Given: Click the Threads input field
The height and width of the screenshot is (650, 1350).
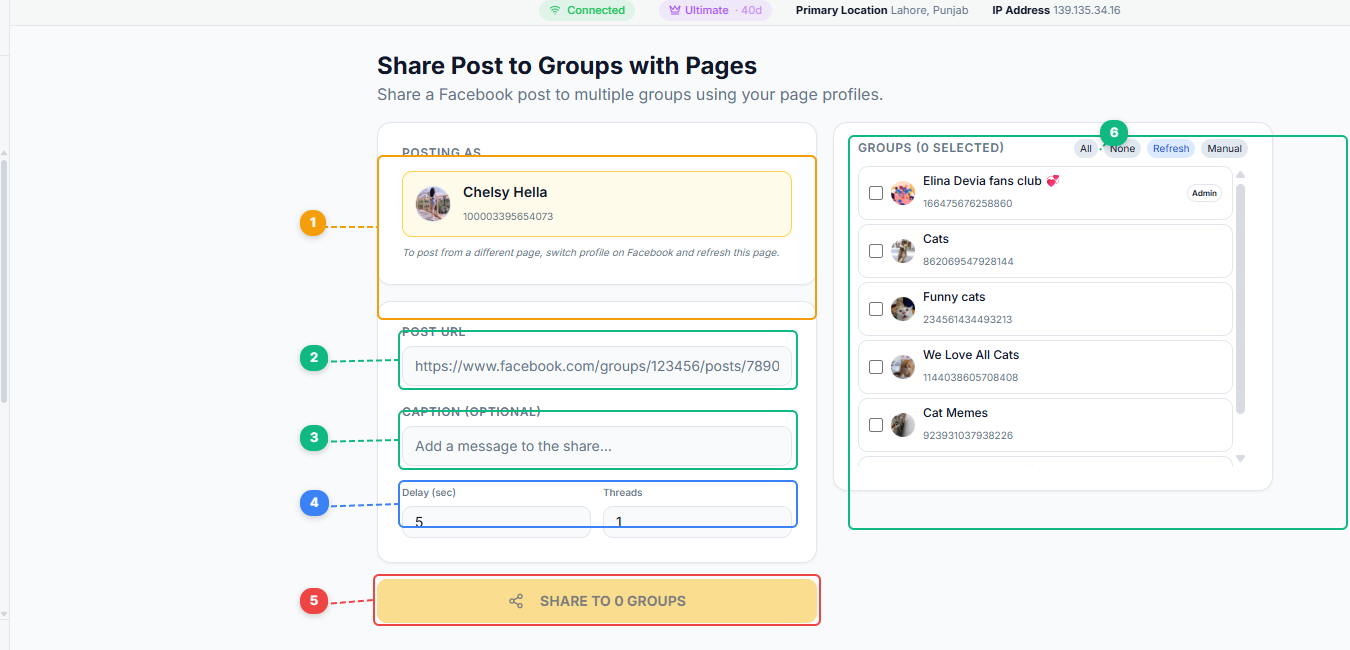Looking at the screenshot, I should click(x=697, y=521).
